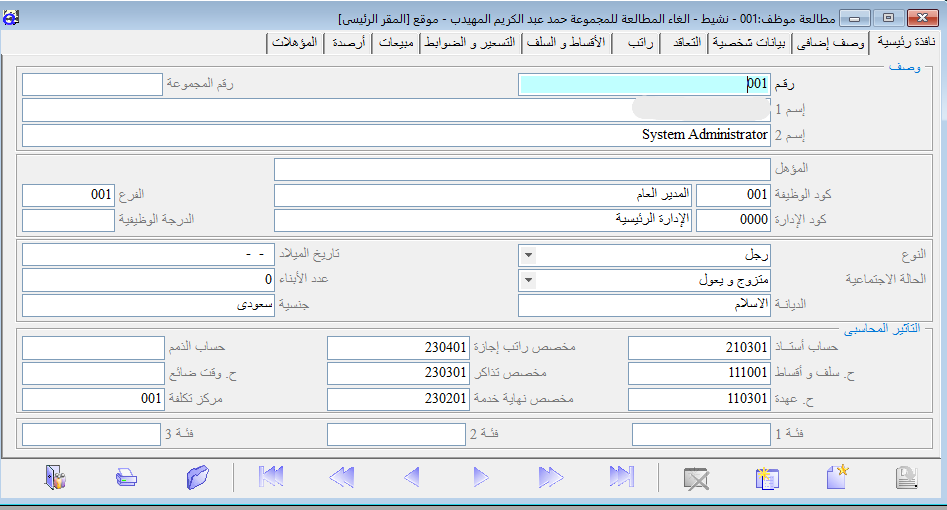Switch to the راتب tab
The width and height of the screenshot is (947, 510).
pos(640,42)
